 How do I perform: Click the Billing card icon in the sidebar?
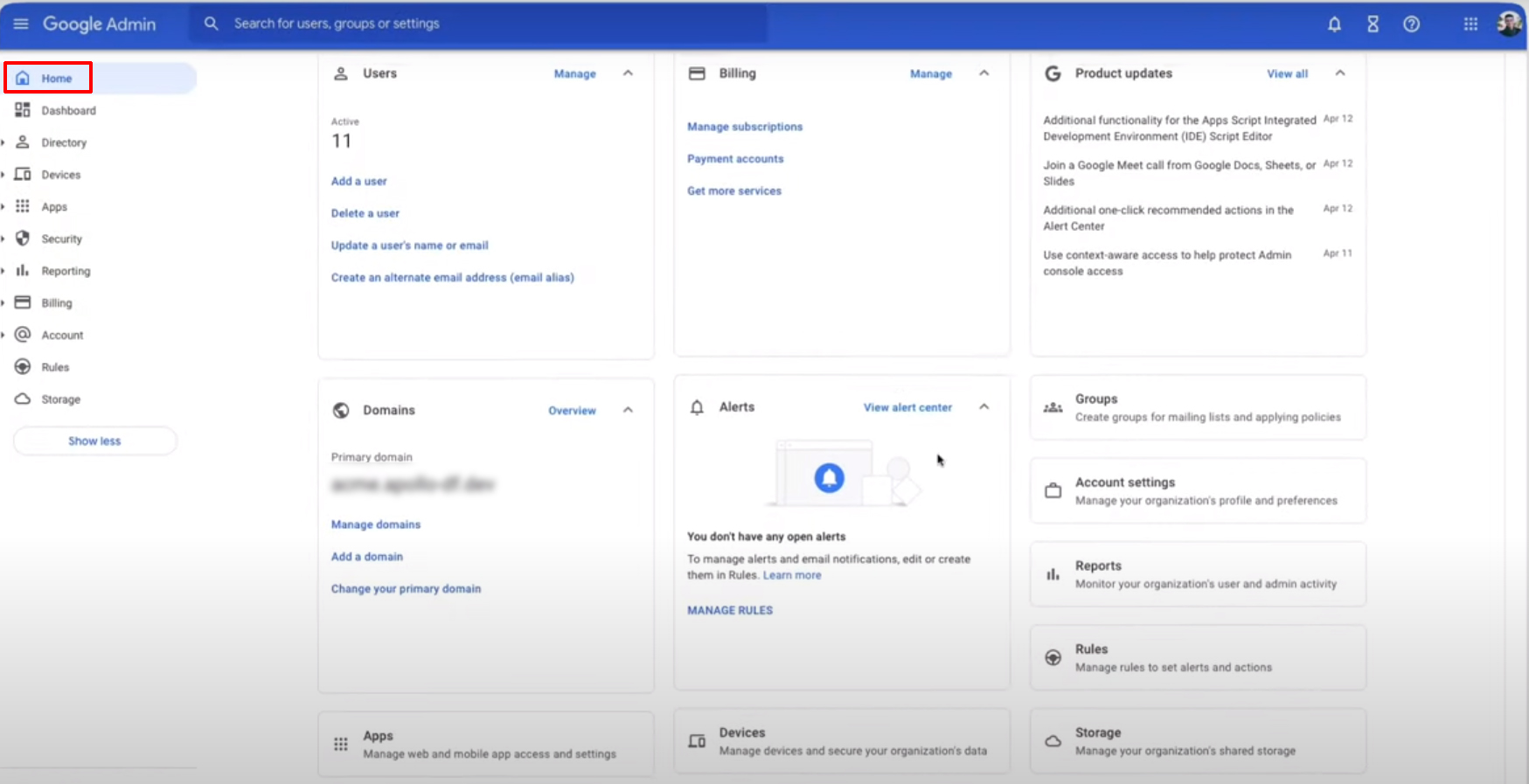click(x=23, y=302)
